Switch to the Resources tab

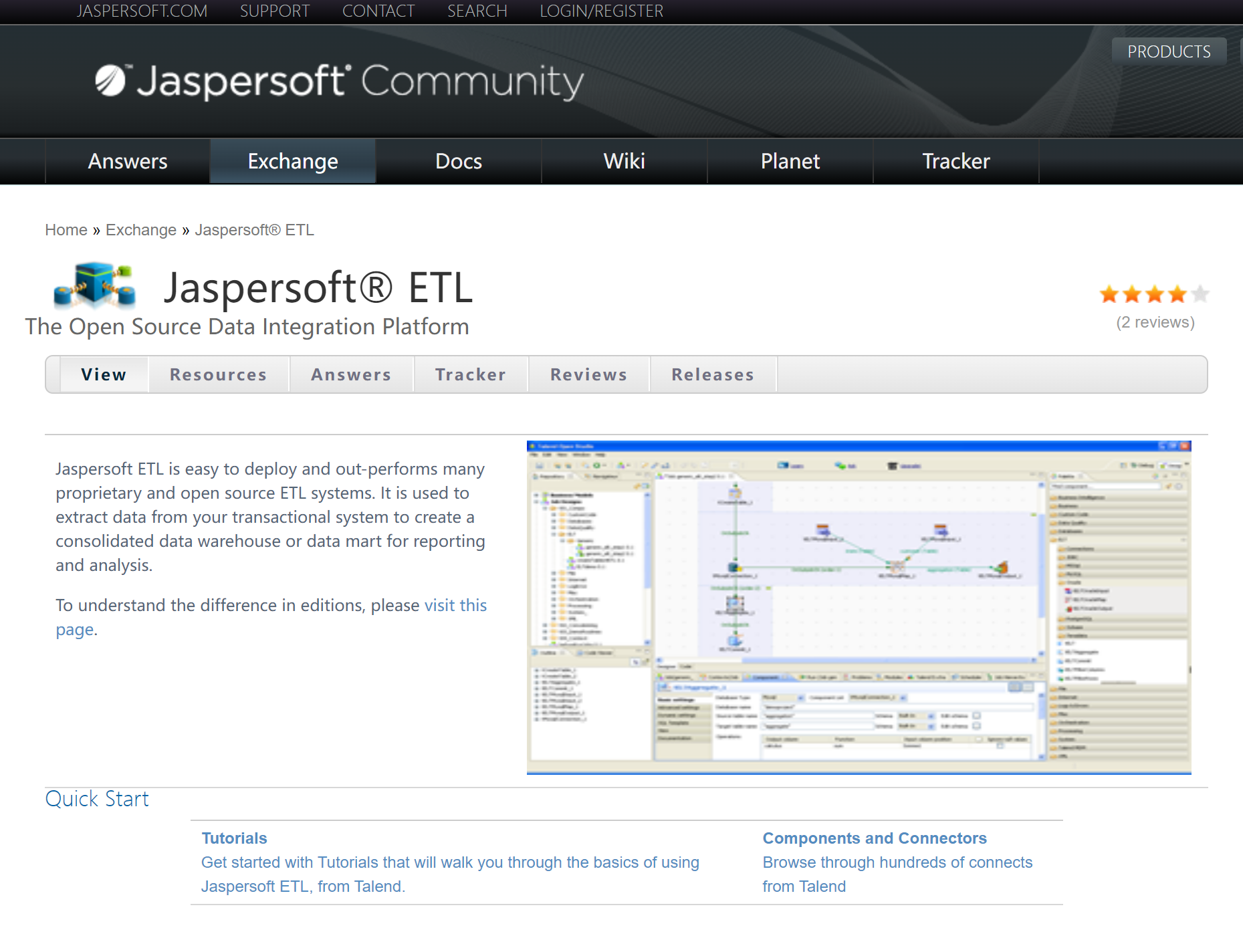[219, 374]
